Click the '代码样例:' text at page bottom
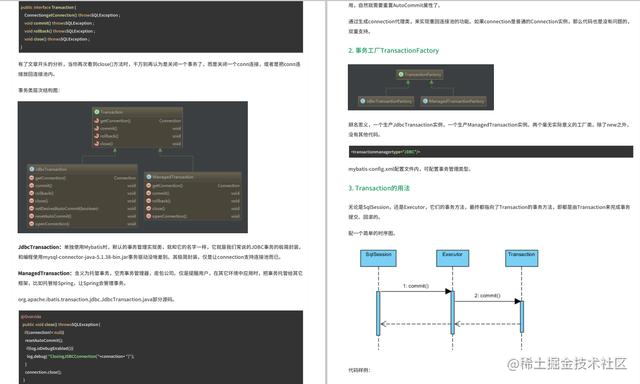Viewport: 640px width, 384px height. [359, 371]
